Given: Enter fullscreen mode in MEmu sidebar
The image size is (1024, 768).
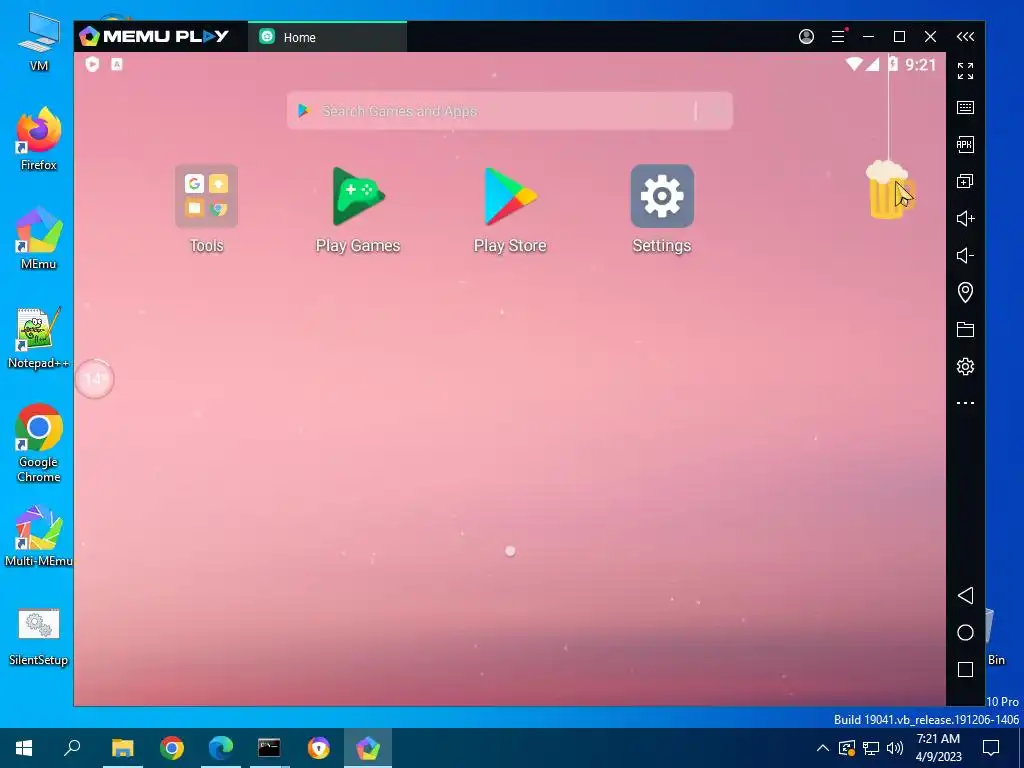Looking at the screenshot, I should tap(965, 71).
